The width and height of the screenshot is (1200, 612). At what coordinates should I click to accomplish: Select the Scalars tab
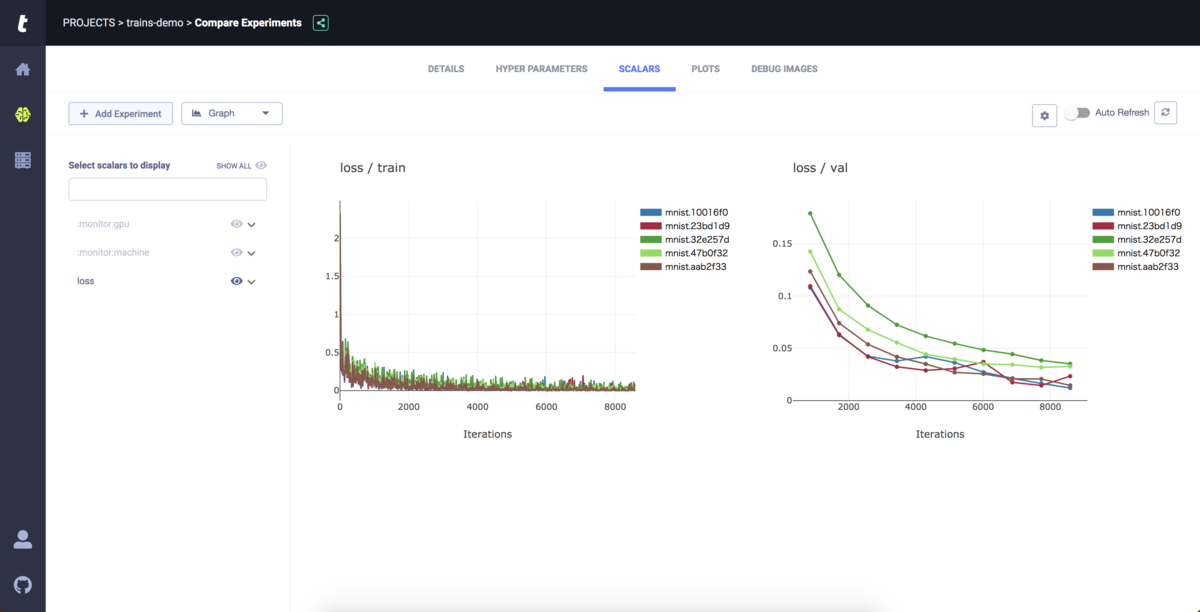click(x=639, y=69)
